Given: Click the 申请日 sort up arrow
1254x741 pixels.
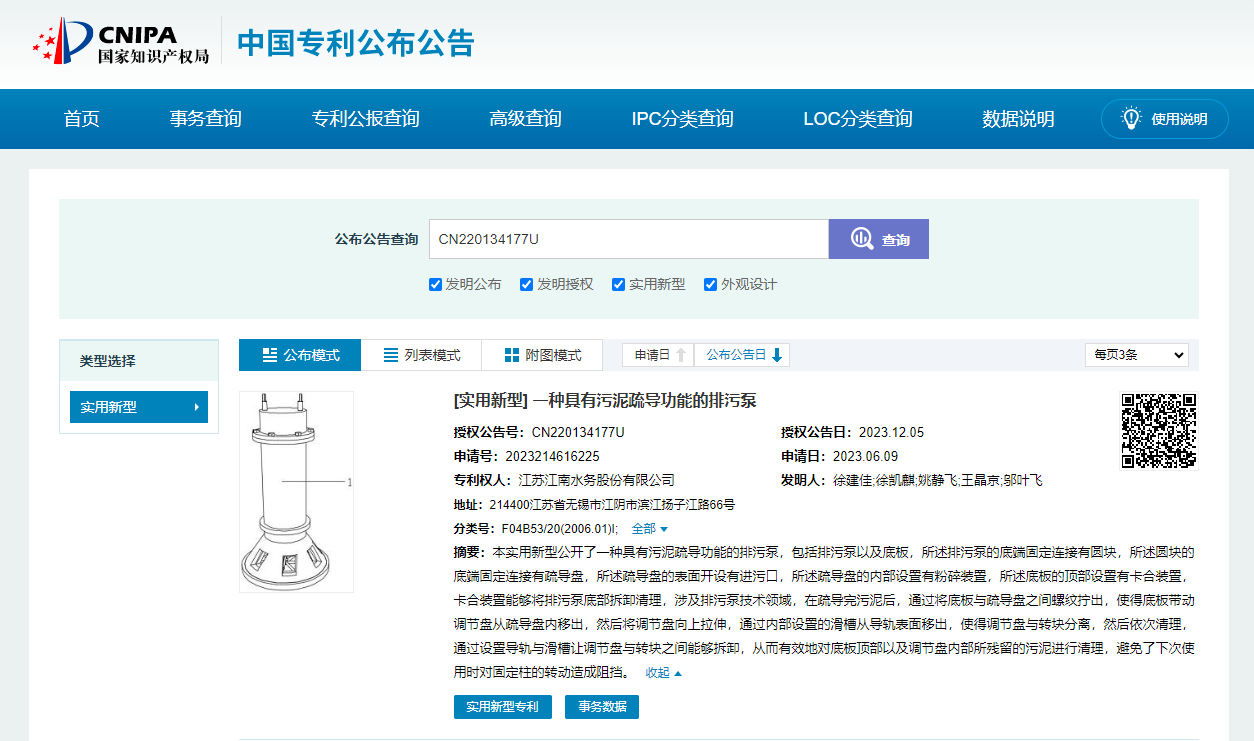Looking at the screenshot, I should coord(681,355).
